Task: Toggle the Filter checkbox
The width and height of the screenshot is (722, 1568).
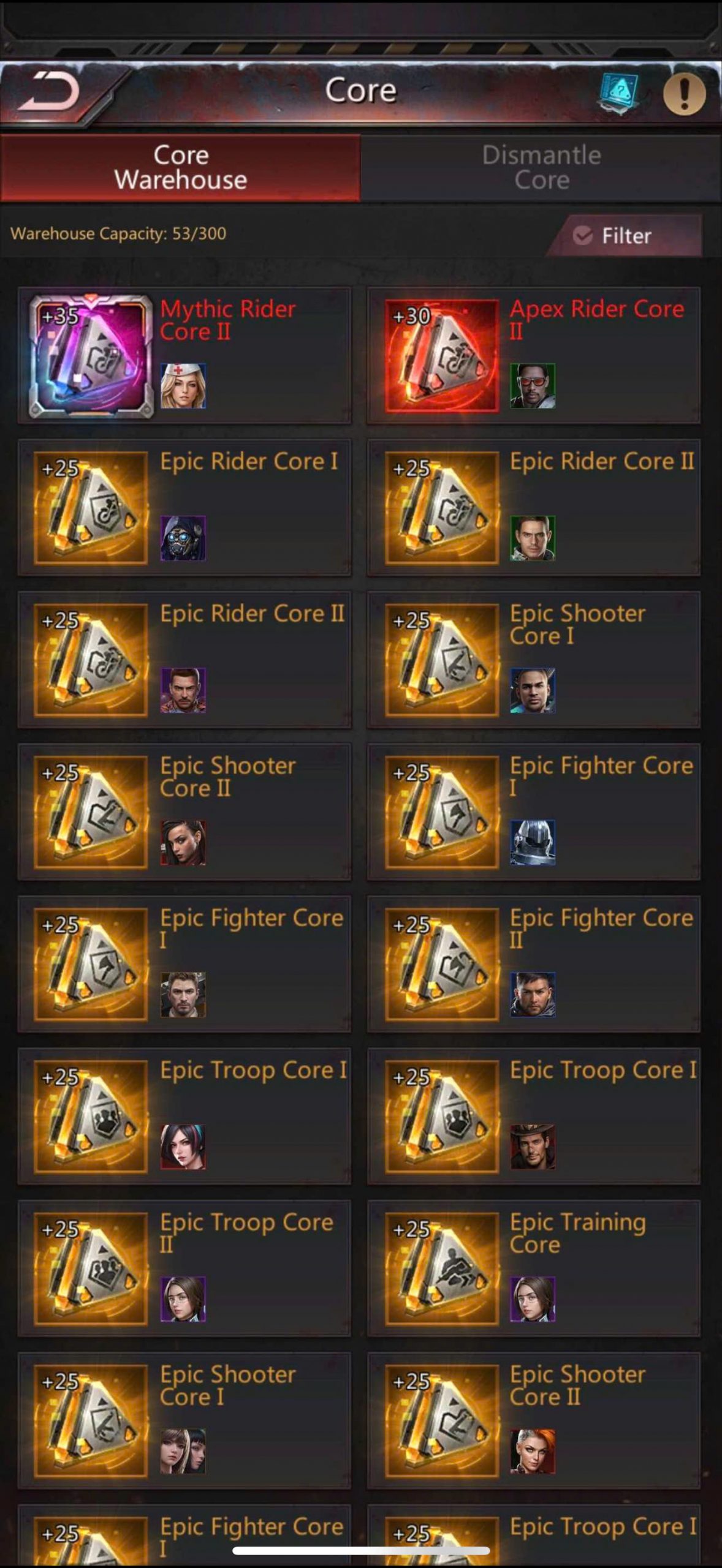Action: (583, 235)
